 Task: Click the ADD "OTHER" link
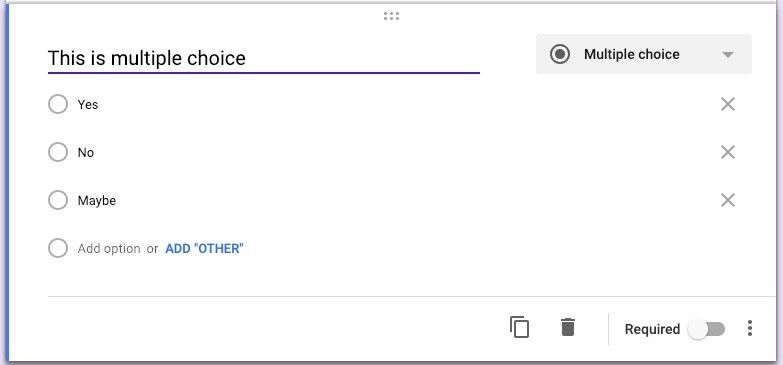tap(204, 249)
